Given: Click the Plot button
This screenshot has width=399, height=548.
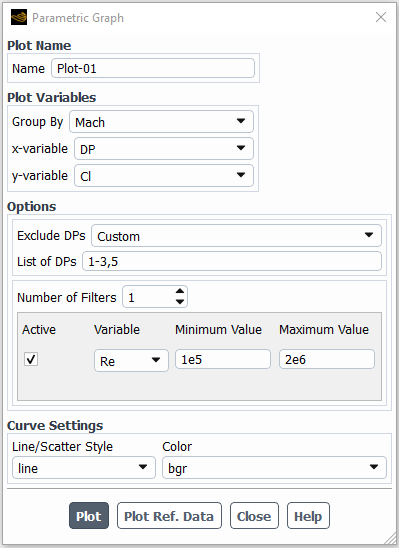Looking at the screenshot, I should 89,516.
